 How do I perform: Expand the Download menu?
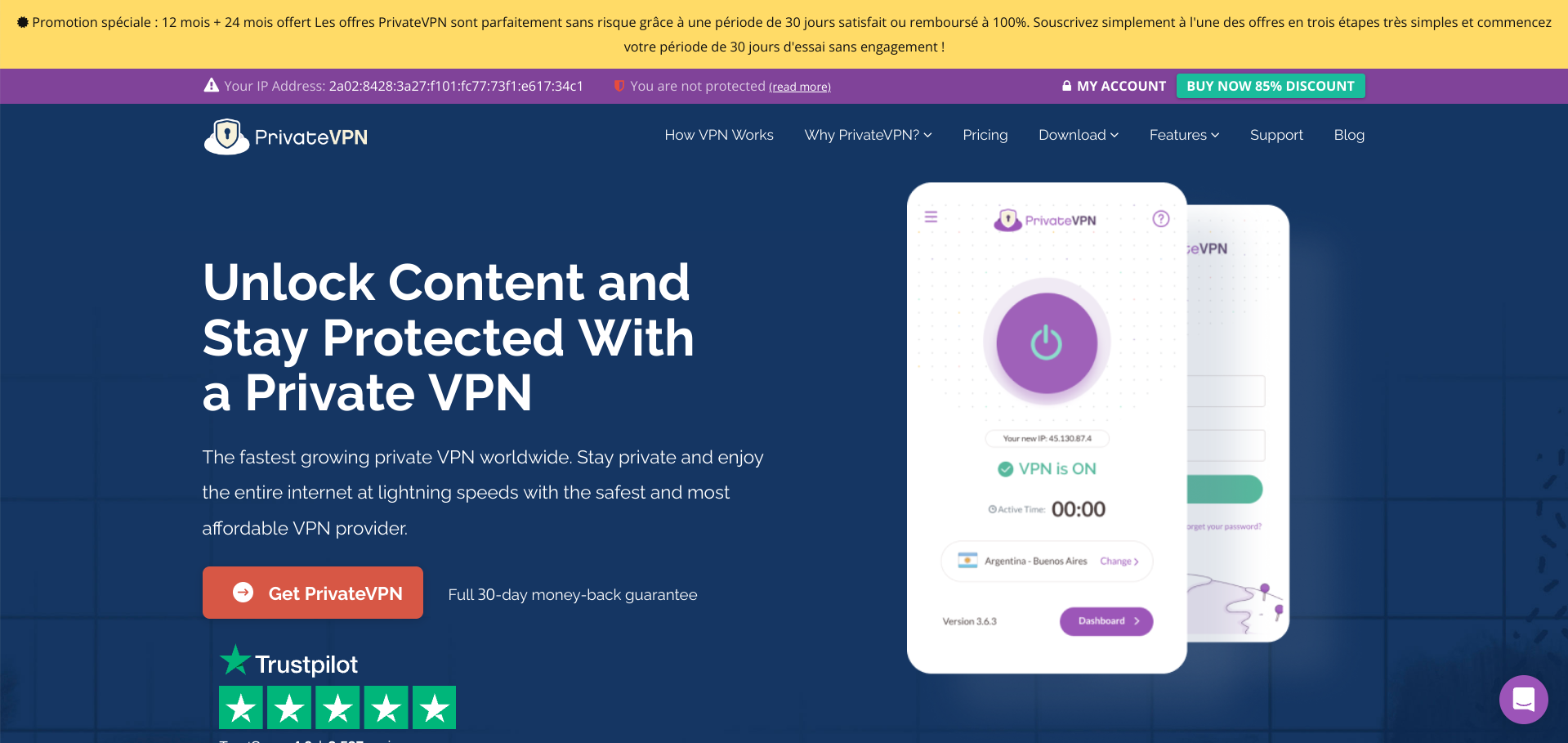1079,135
